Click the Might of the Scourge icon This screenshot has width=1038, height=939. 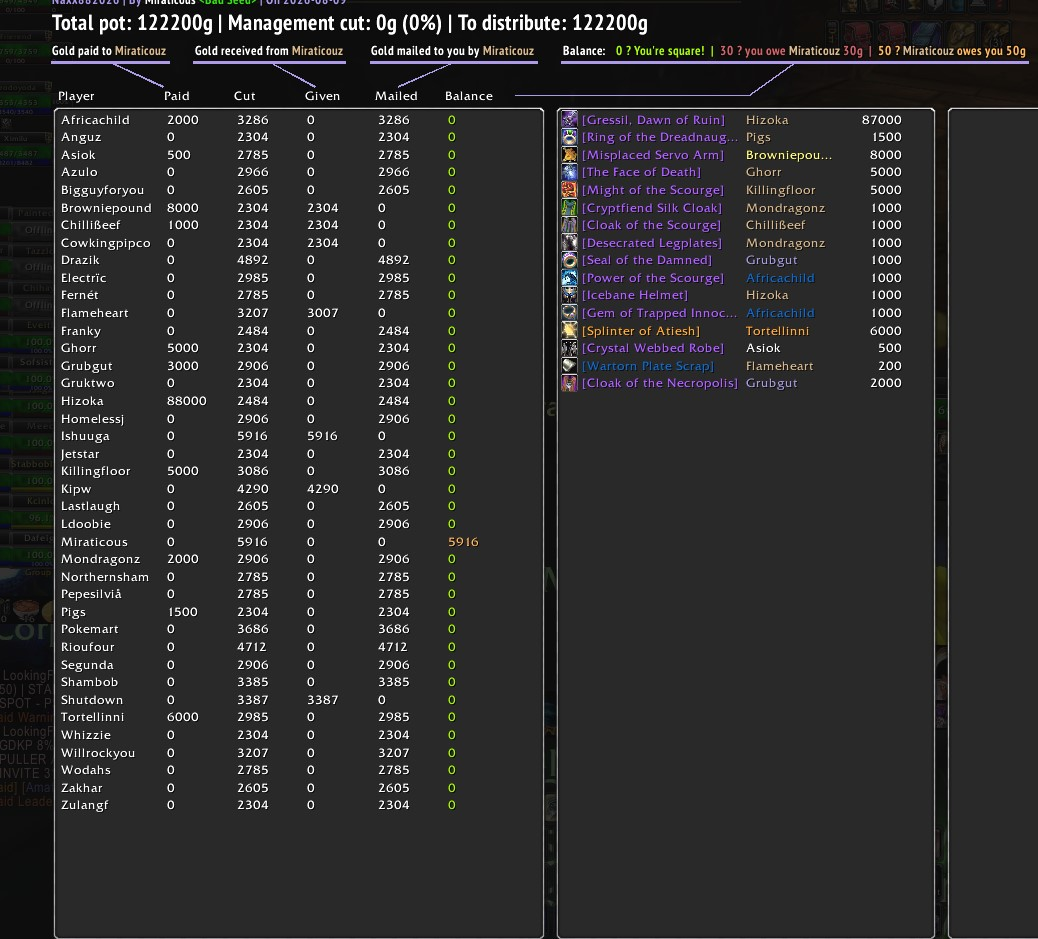coord(569,189)
